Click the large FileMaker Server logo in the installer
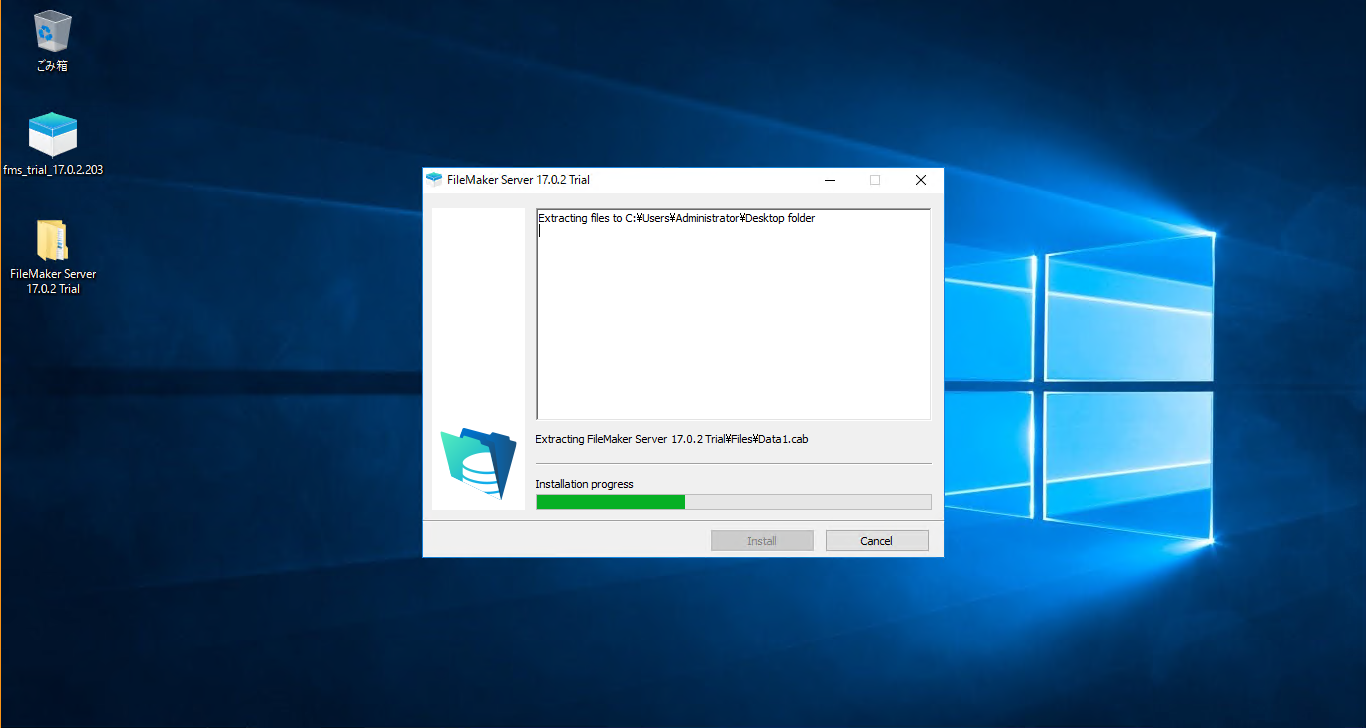 click(x=478, y=462)
